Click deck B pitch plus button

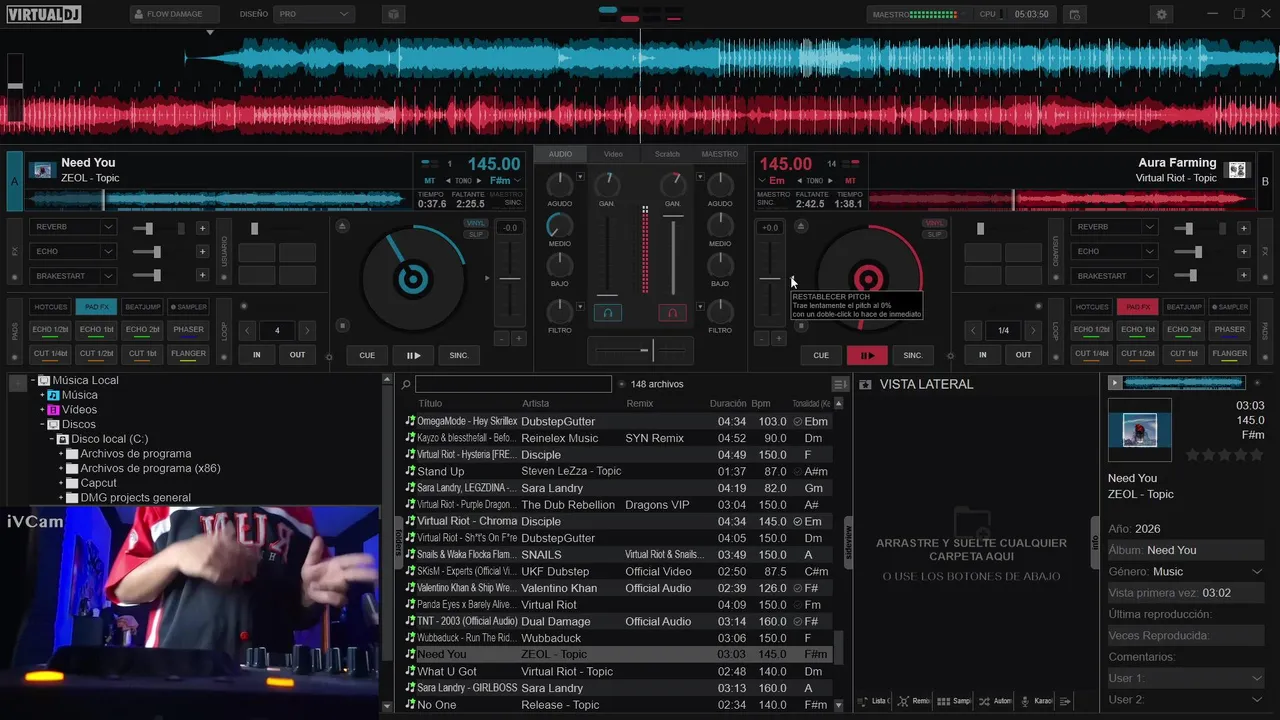(x=778, y=339)
